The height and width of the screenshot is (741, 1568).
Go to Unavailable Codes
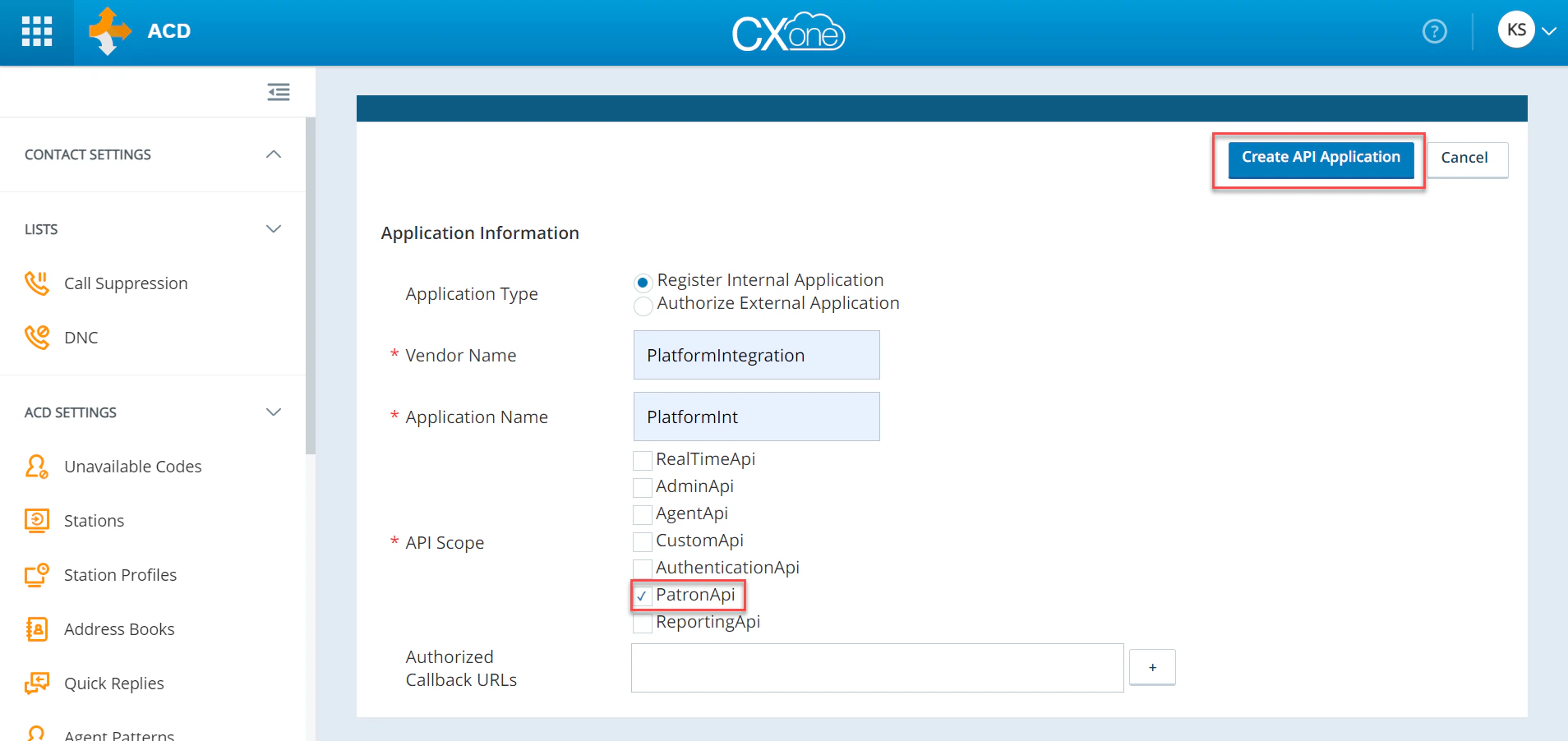(x=133, y=467)
